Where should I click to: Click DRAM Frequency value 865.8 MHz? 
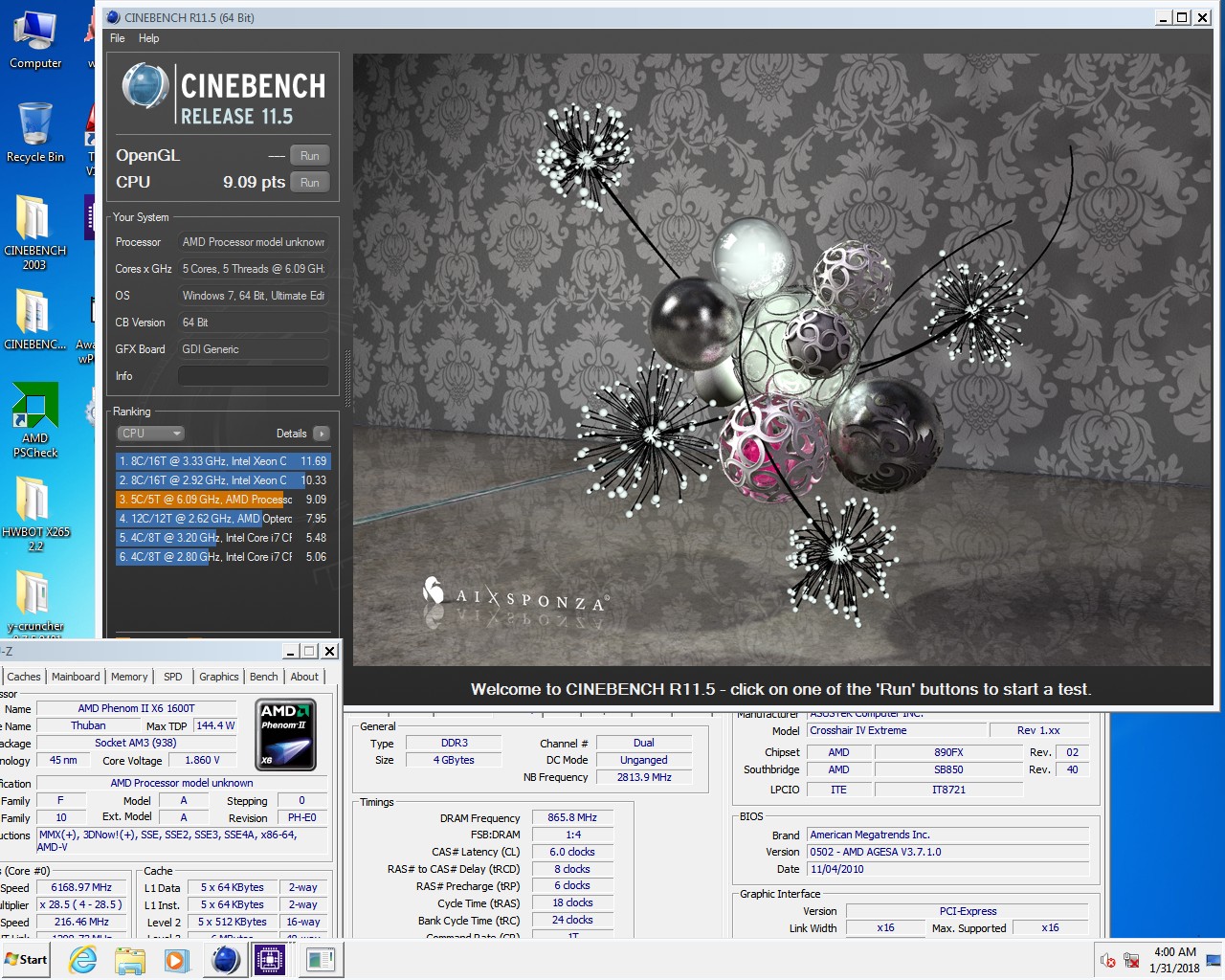pyautogui.click(x=572, y=818)
